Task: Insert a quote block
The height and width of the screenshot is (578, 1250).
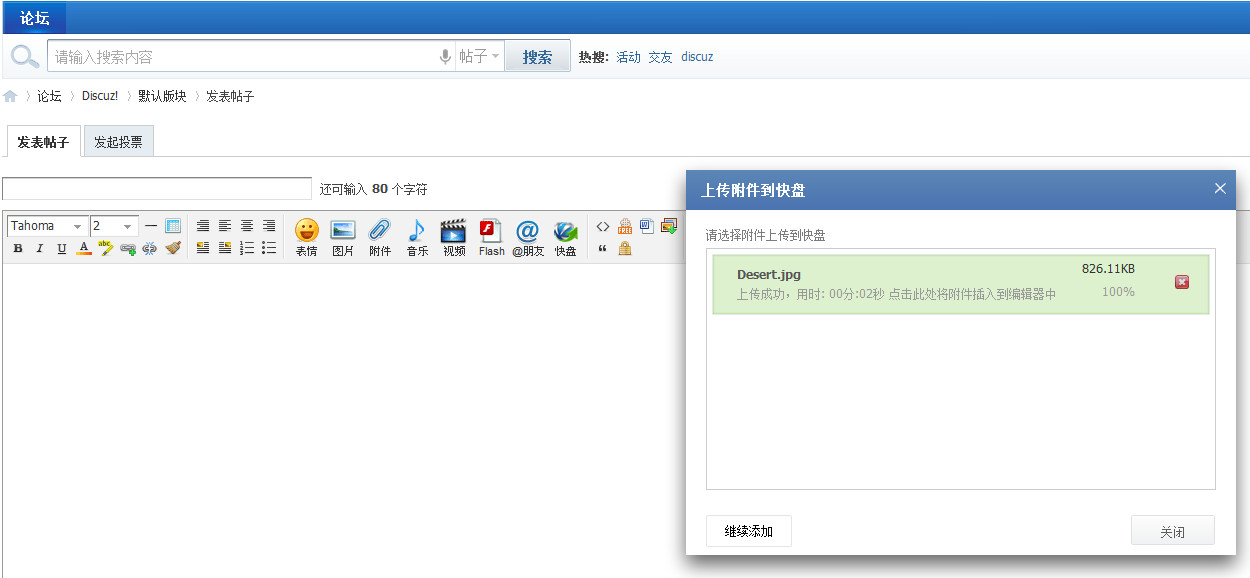Action: point(603,249)
